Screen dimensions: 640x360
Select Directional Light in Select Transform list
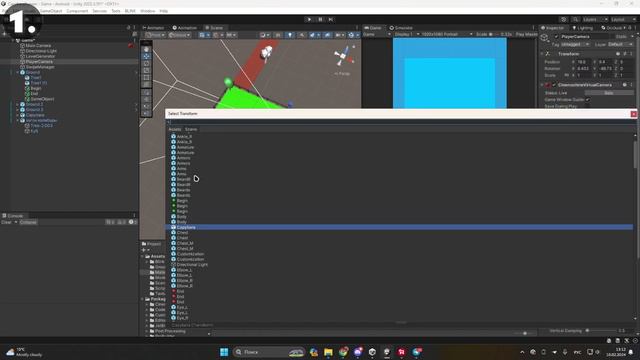(x=399, y=264)
